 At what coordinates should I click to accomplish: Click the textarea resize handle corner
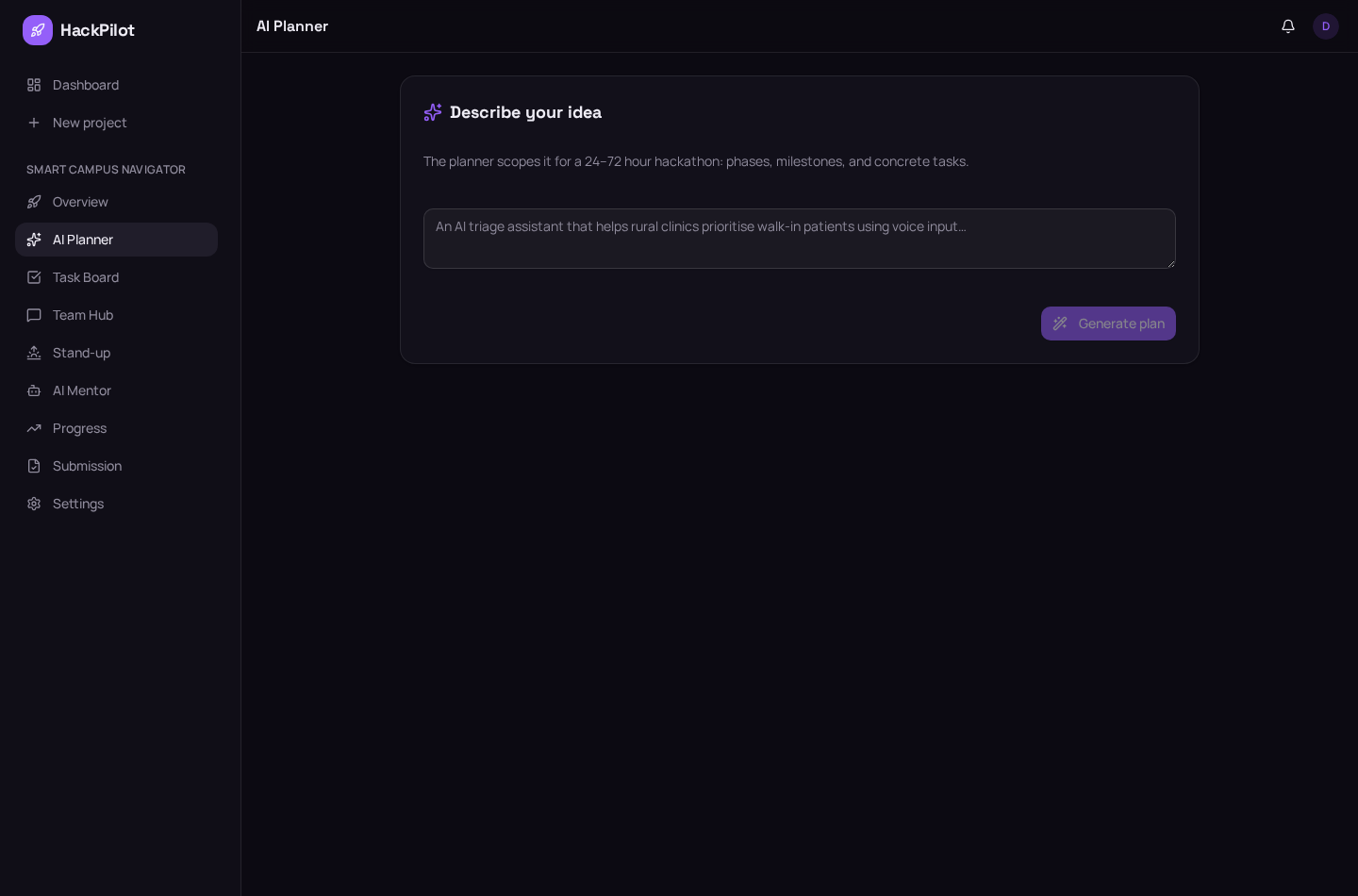tap(1170, 263)
